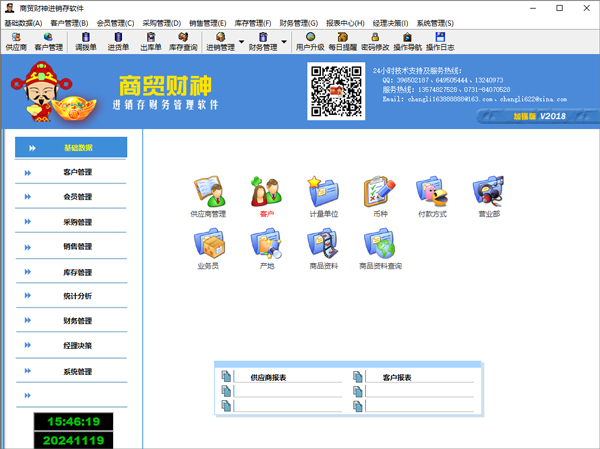Open the 库存管理(F) menu
Viewport: 600px width, 449px height.
(253, 23)
